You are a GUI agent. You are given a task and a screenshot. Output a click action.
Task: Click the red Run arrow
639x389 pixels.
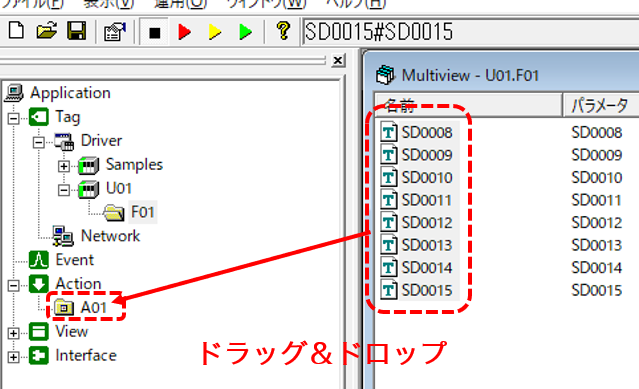[x=184, y=32]
